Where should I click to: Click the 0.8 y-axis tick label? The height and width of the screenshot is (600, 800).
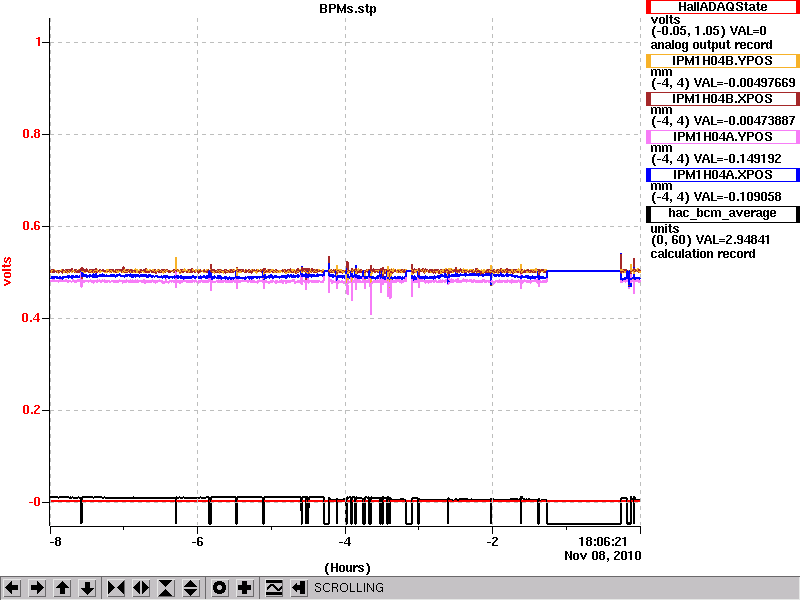coord(32,134)
